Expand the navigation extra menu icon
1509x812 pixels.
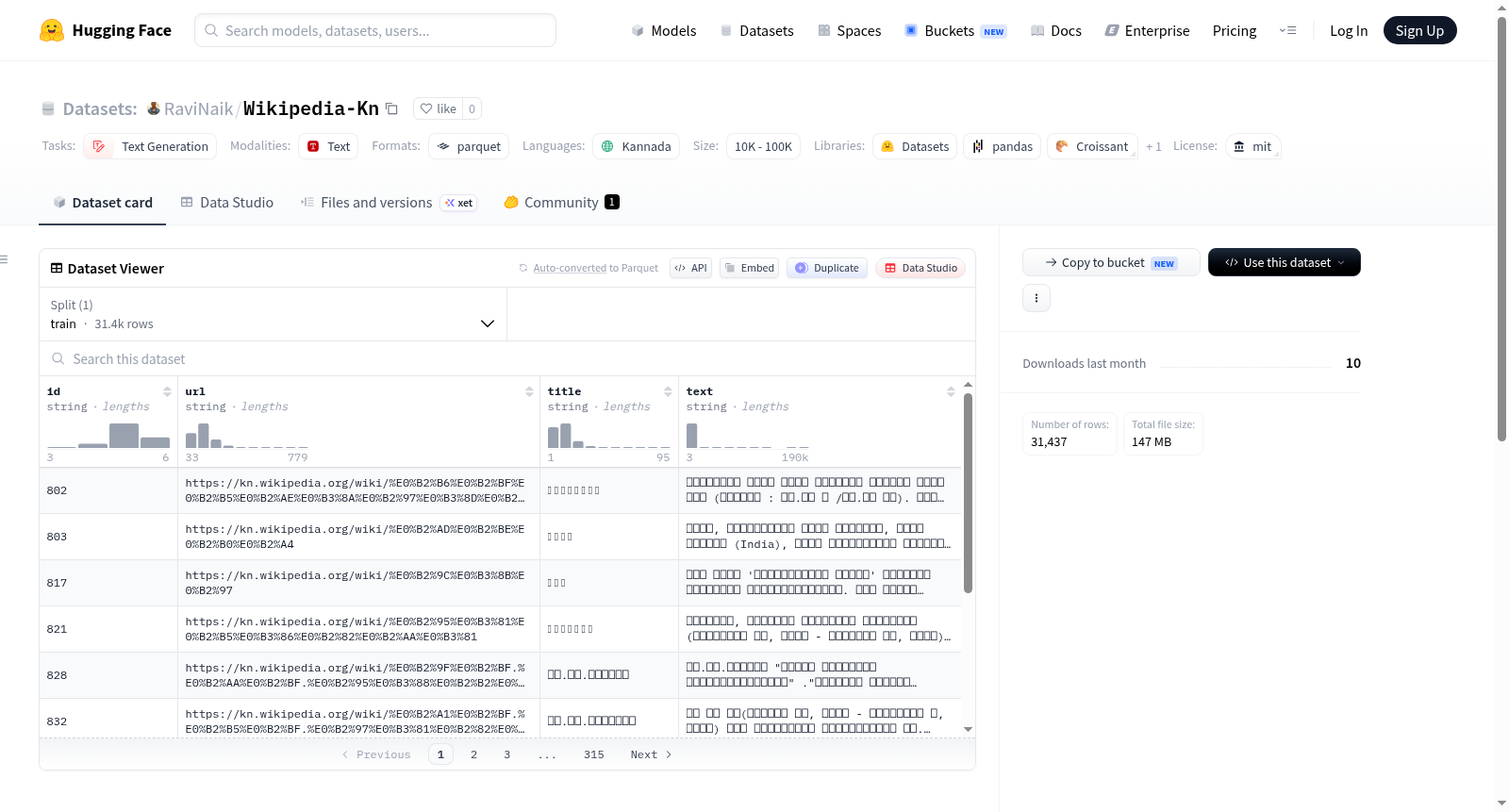(x=1287, y=30)
